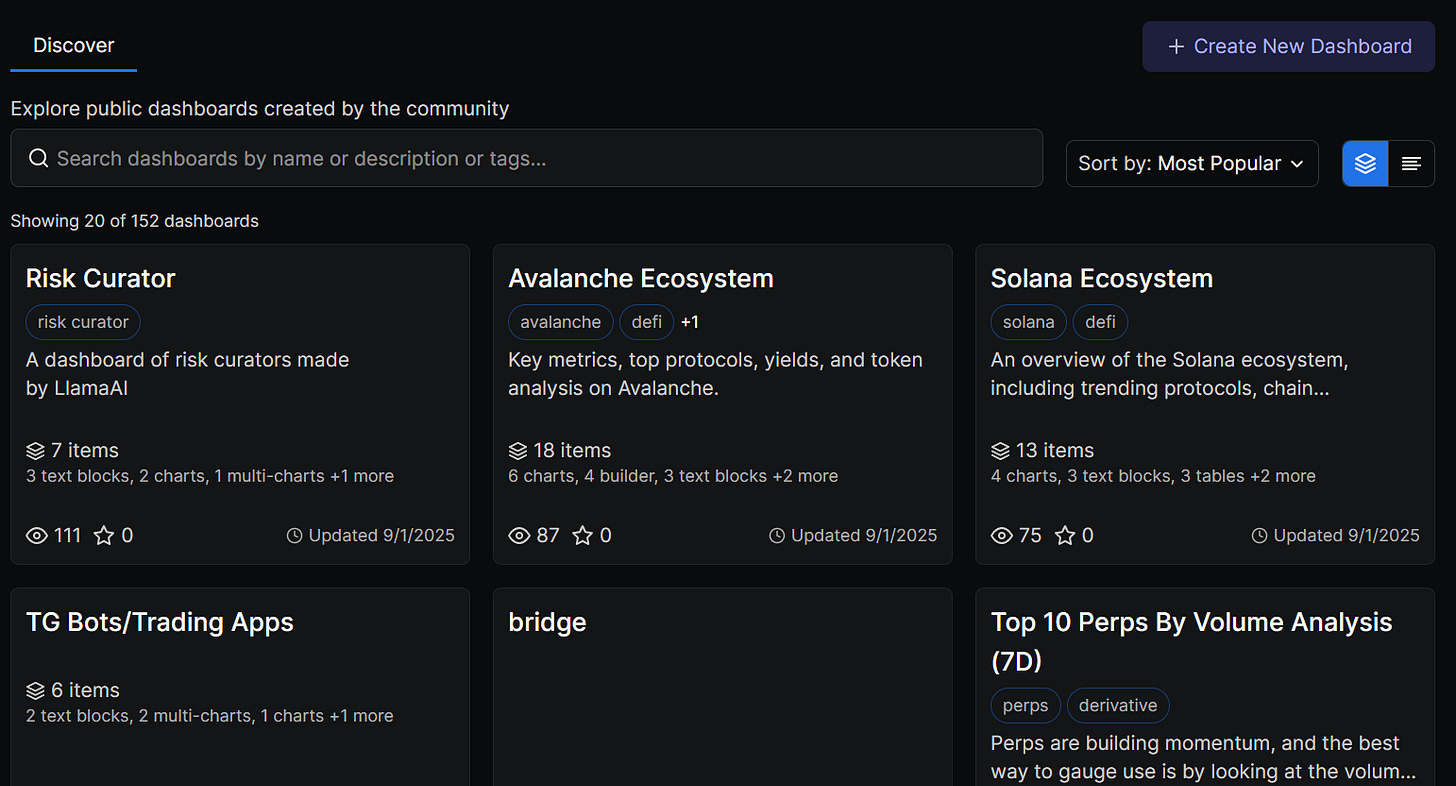This screenshot has width=1456, height=786.
Task: Filter by the perps tag
Action: tap(1025, 706)
